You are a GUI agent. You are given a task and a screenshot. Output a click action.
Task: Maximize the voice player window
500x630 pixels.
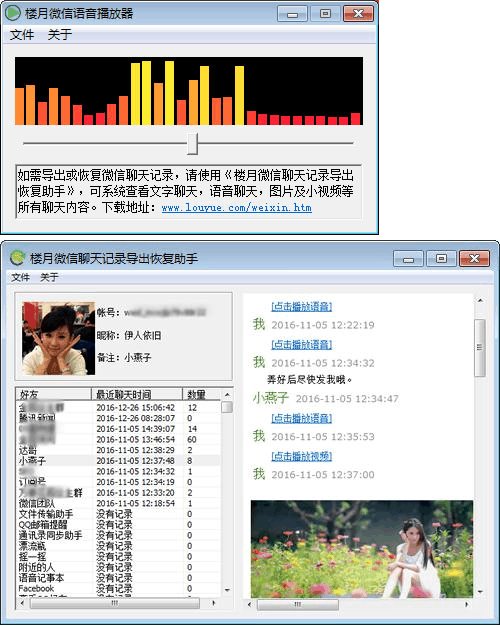coord(325,14)
